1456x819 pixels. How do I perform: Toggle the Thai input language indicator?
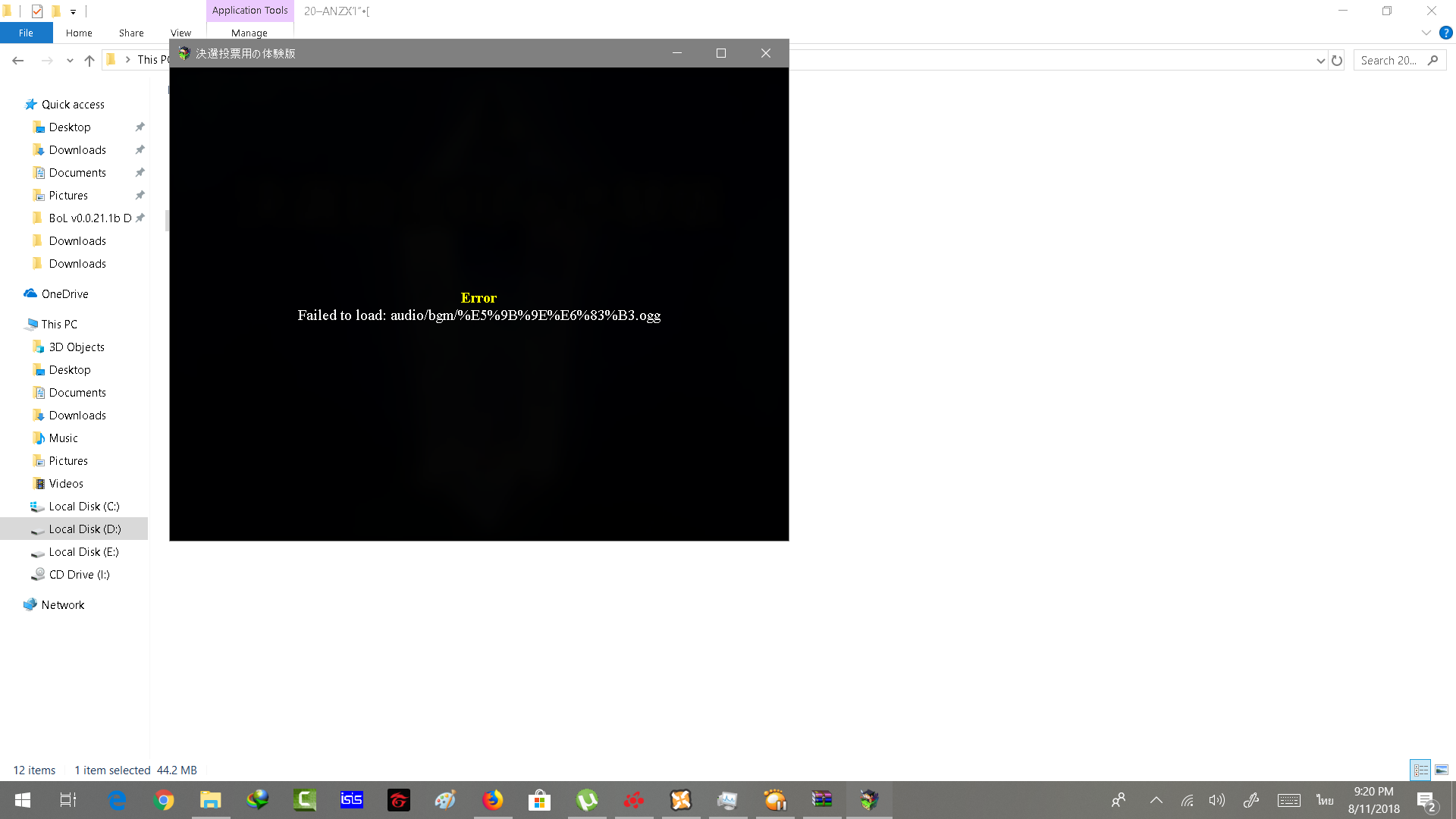point(1325,800)
